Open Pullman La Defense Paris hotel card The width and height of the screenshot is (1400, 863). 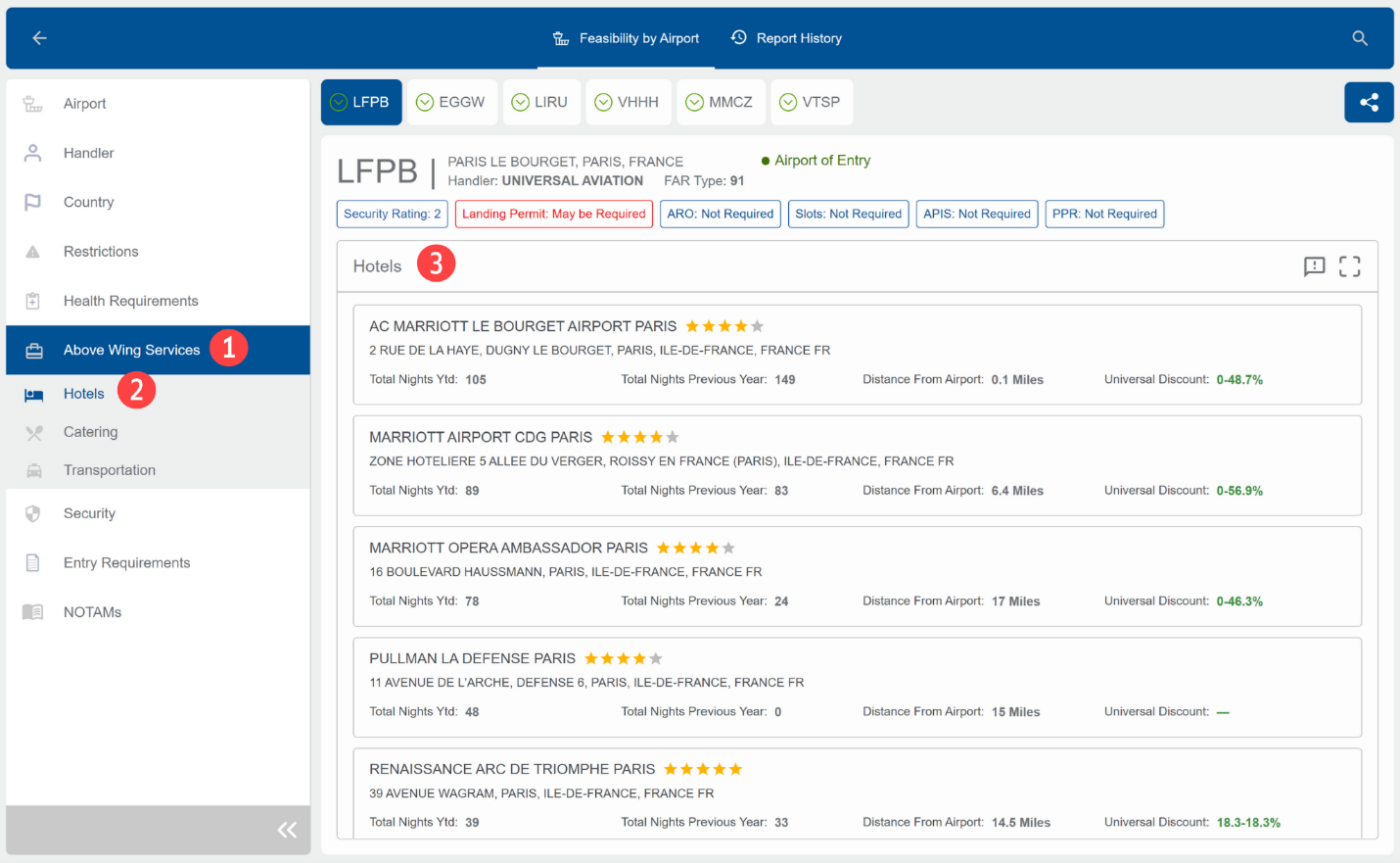click(x=858, y=687)
